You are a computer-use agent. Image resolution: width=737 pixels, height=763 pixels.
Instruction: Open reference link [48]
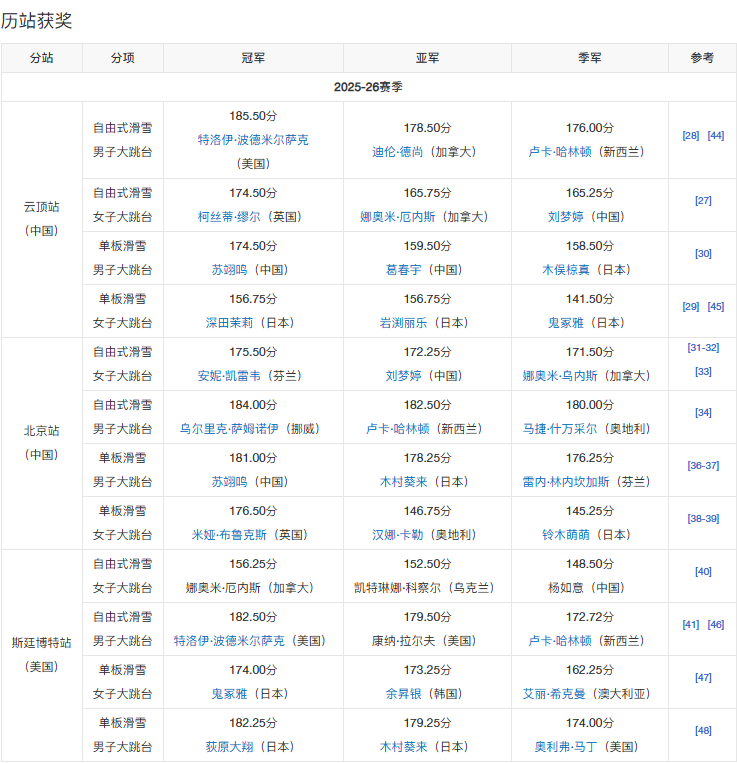point(703,731)
